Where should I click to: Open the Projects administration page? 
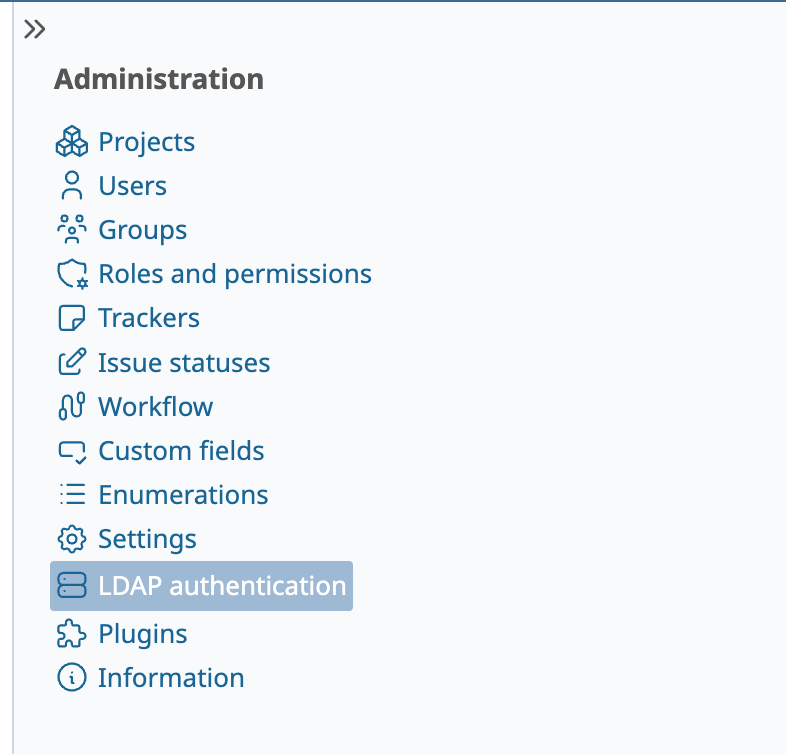point(146,142)
